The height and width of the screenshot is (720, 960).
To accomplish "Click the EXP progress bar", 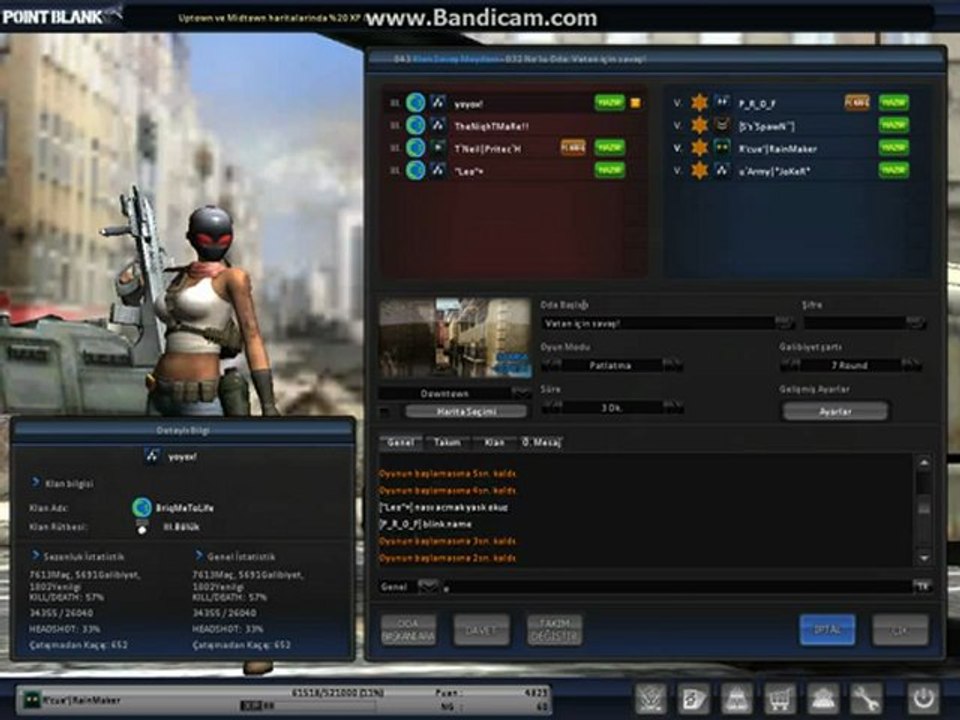I will [x=309, y=705].
